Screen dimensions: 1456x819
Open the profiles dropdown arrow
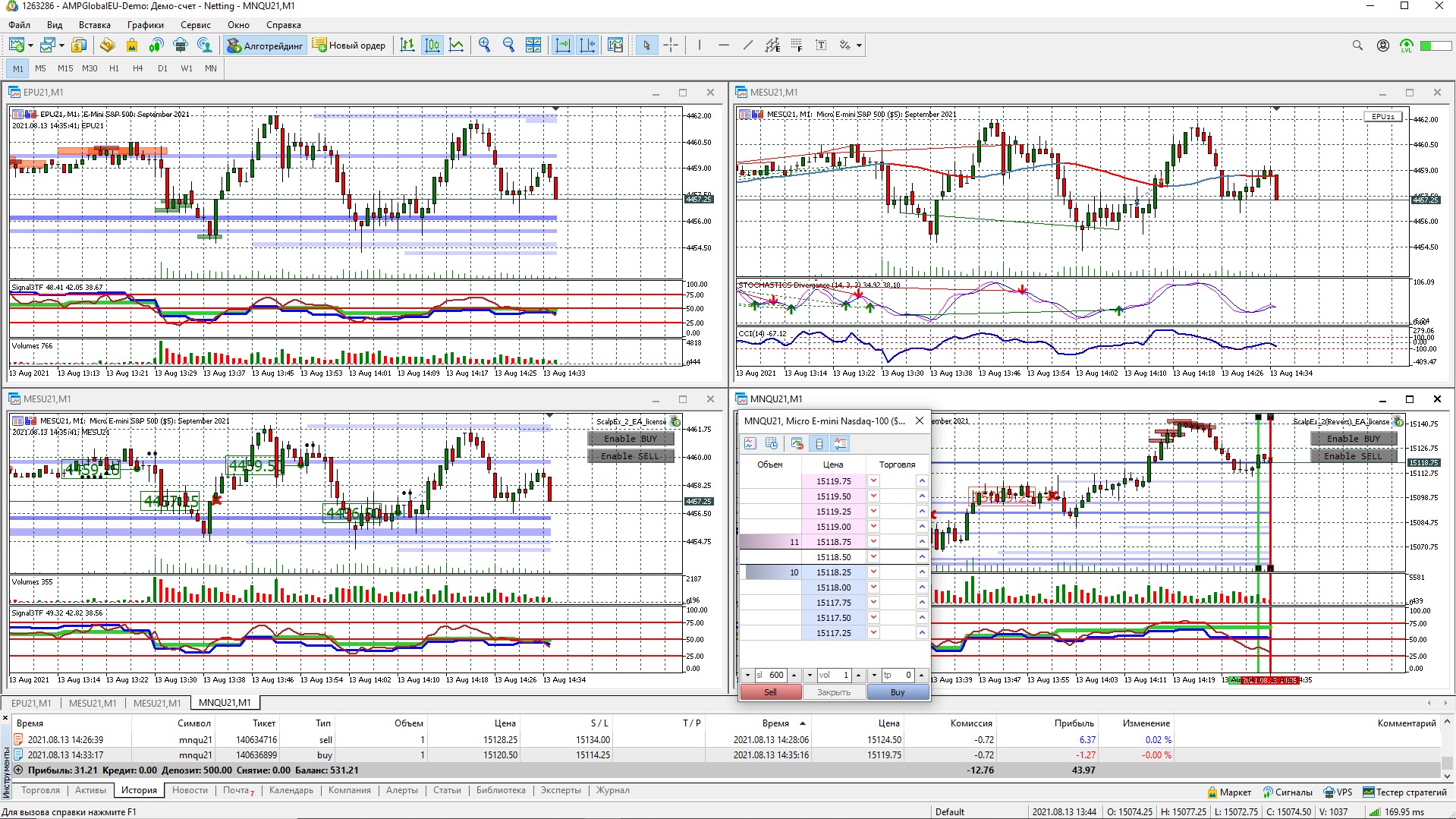[61, 46]
